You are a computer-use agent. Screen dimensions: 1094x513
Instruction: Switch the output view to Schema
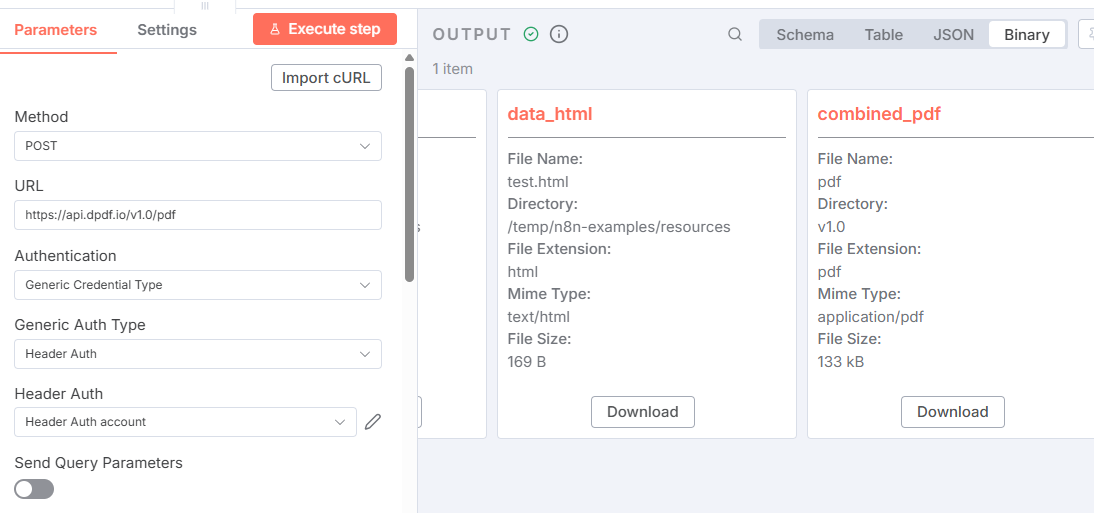805,34
